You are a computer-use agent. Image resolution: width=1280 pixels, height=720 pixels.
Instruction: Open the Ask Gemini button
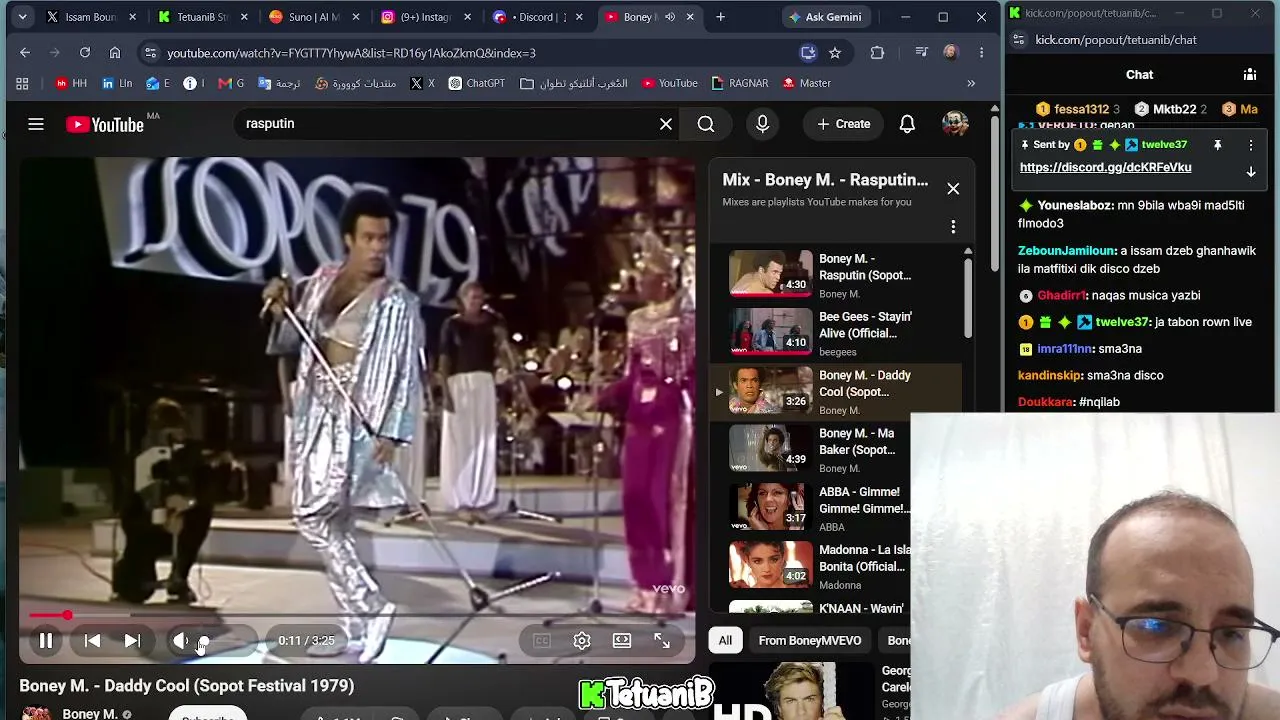tap(825, 17)
